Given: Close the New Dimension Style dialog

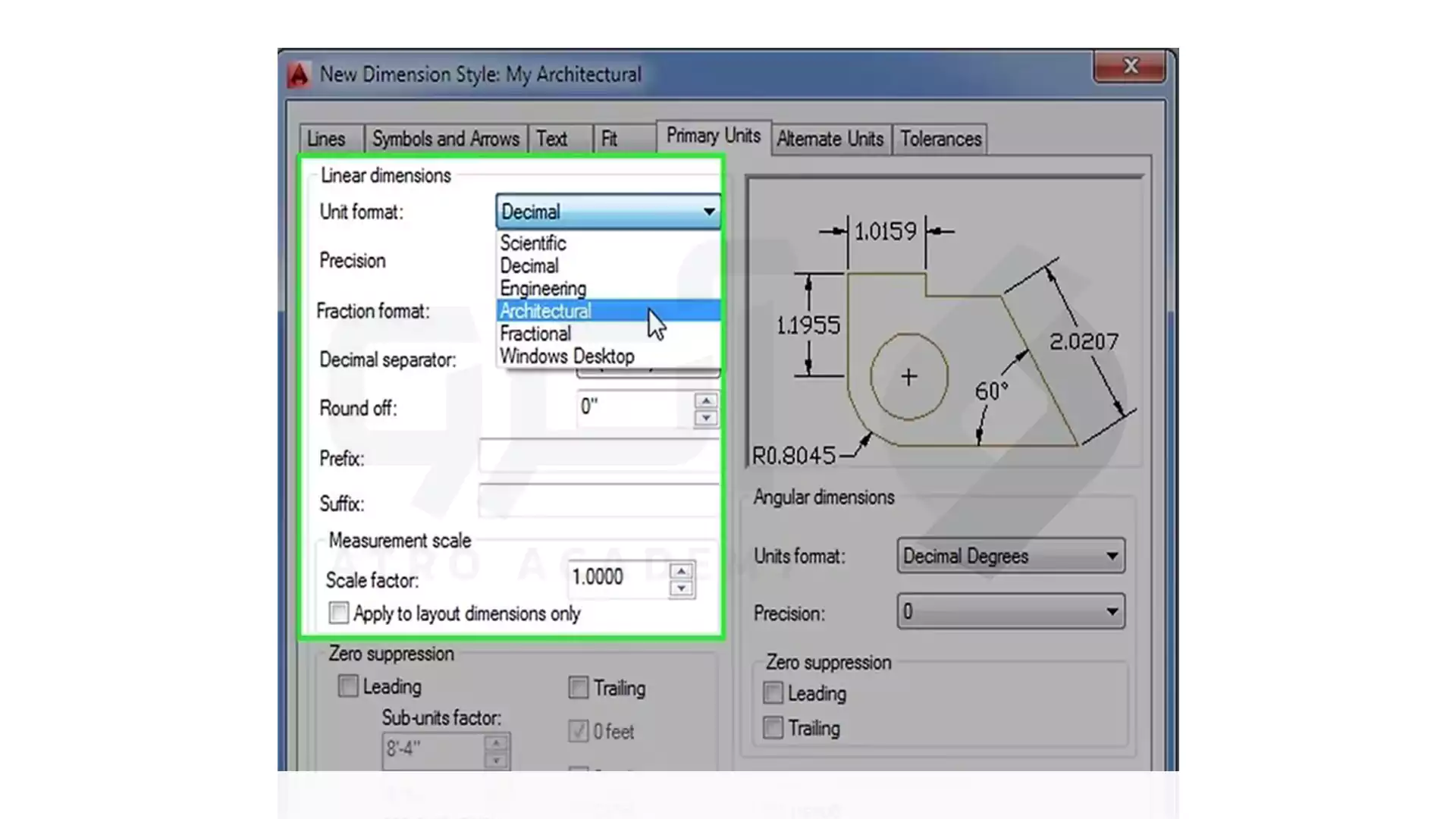Looking at the screenshot, I should [1129, 67].
